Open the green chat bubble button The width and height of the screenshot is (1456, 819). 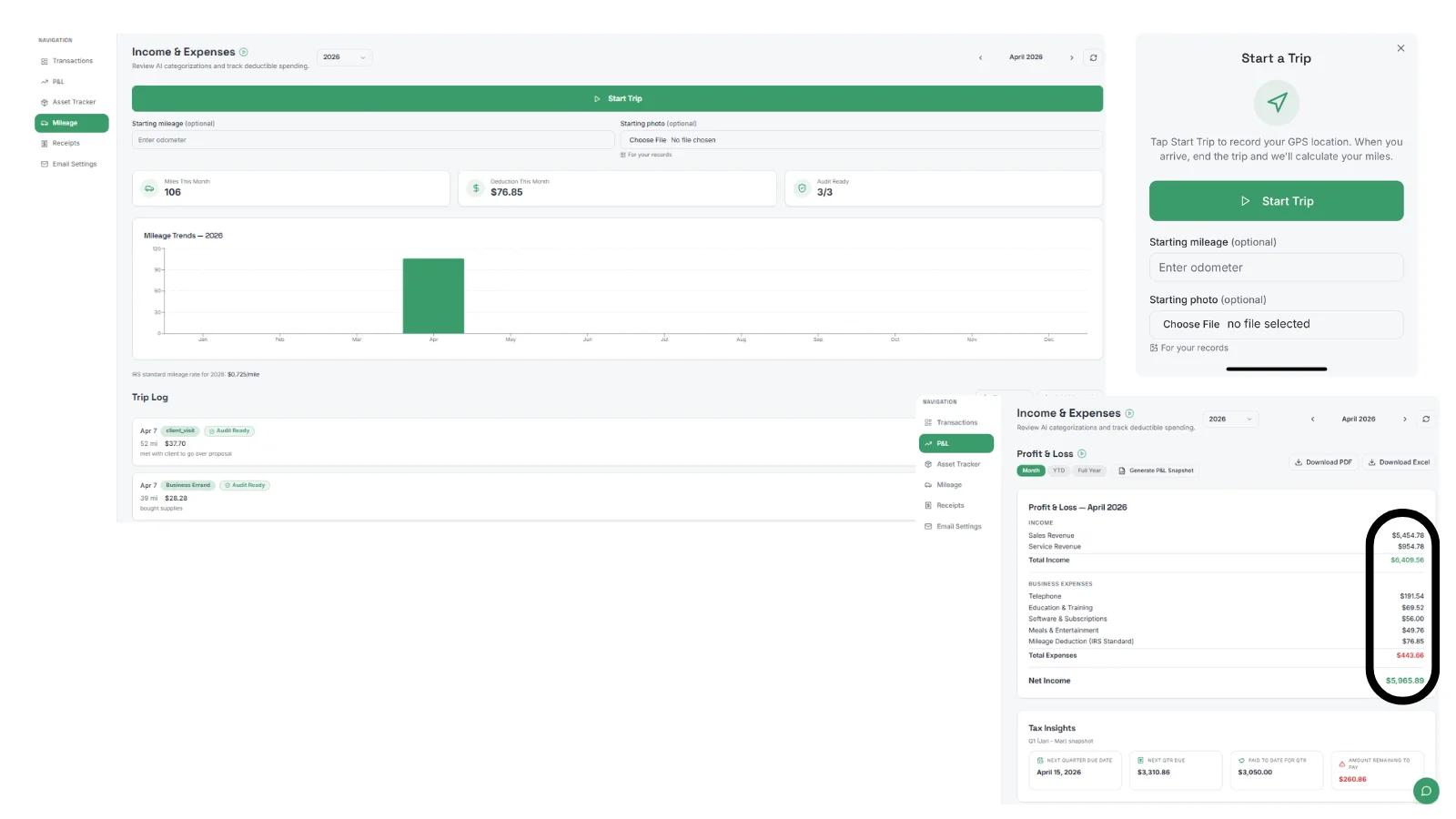click(x=1426, y=791)
